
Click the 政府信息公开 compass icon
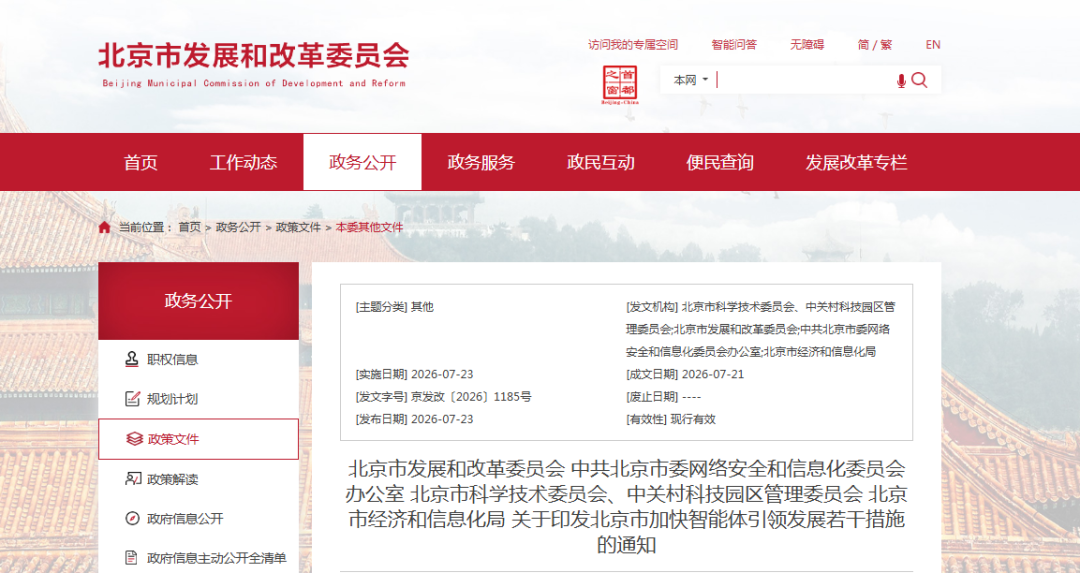pos(132,519)
